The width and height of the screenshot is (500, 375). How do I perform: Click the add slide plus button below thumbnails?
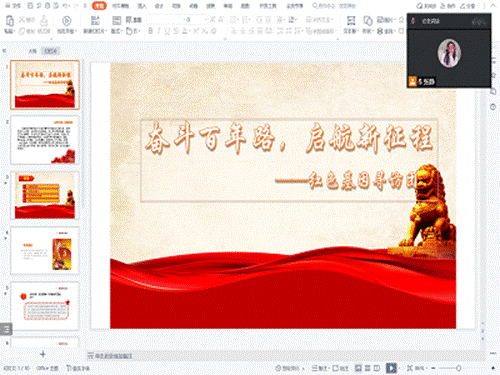(x=43, y=354)
